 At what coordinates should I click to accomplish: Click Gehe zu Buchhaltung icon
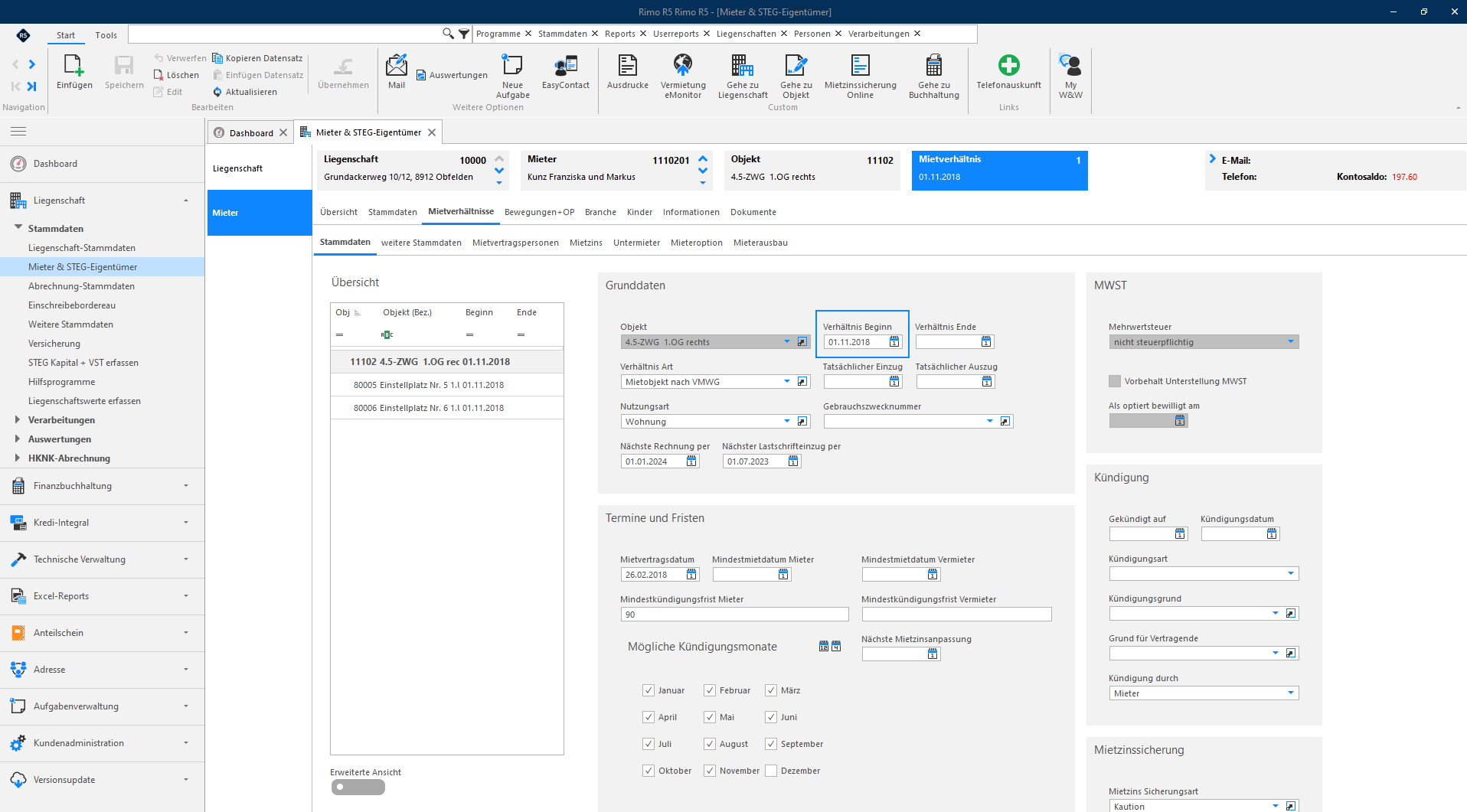pos(934,66)
